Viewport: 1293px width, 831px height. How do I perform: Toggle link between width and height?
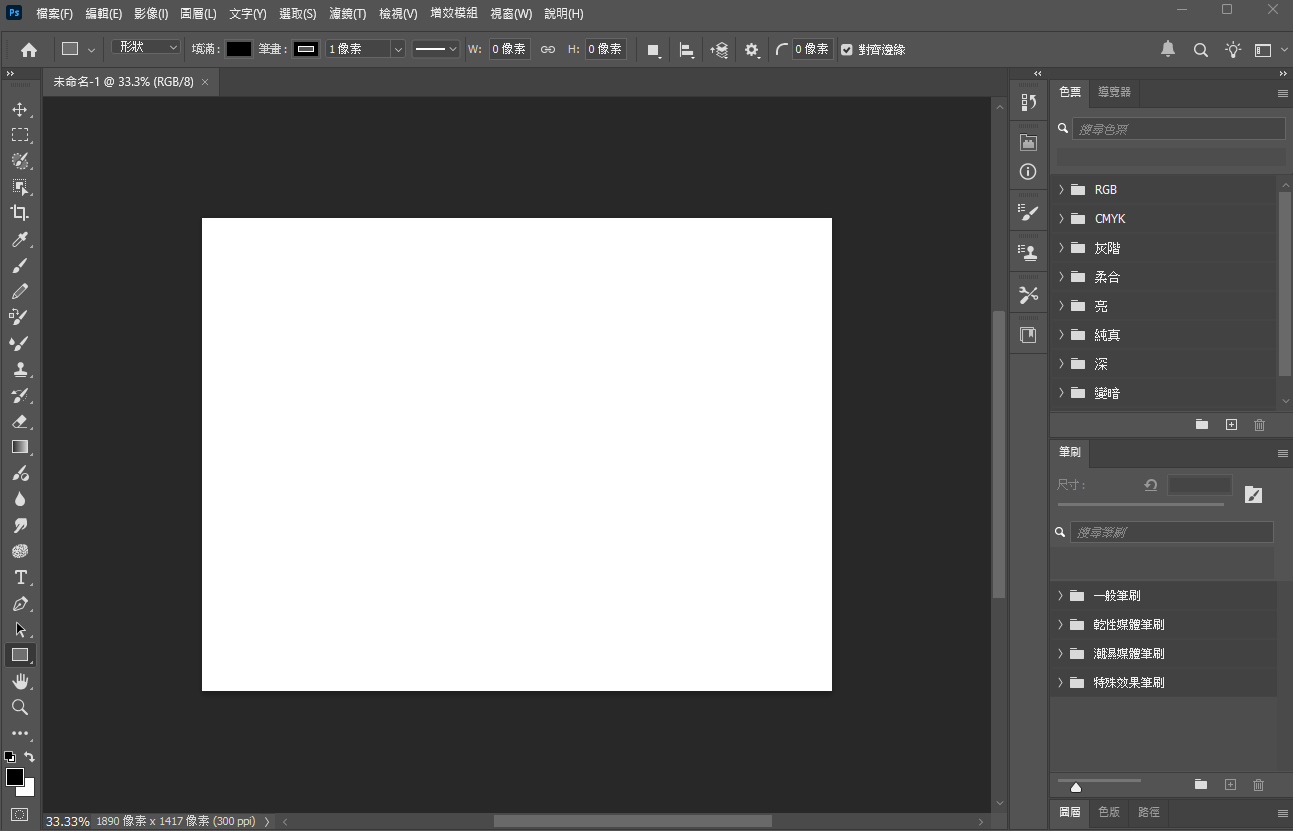click(547, 49)
